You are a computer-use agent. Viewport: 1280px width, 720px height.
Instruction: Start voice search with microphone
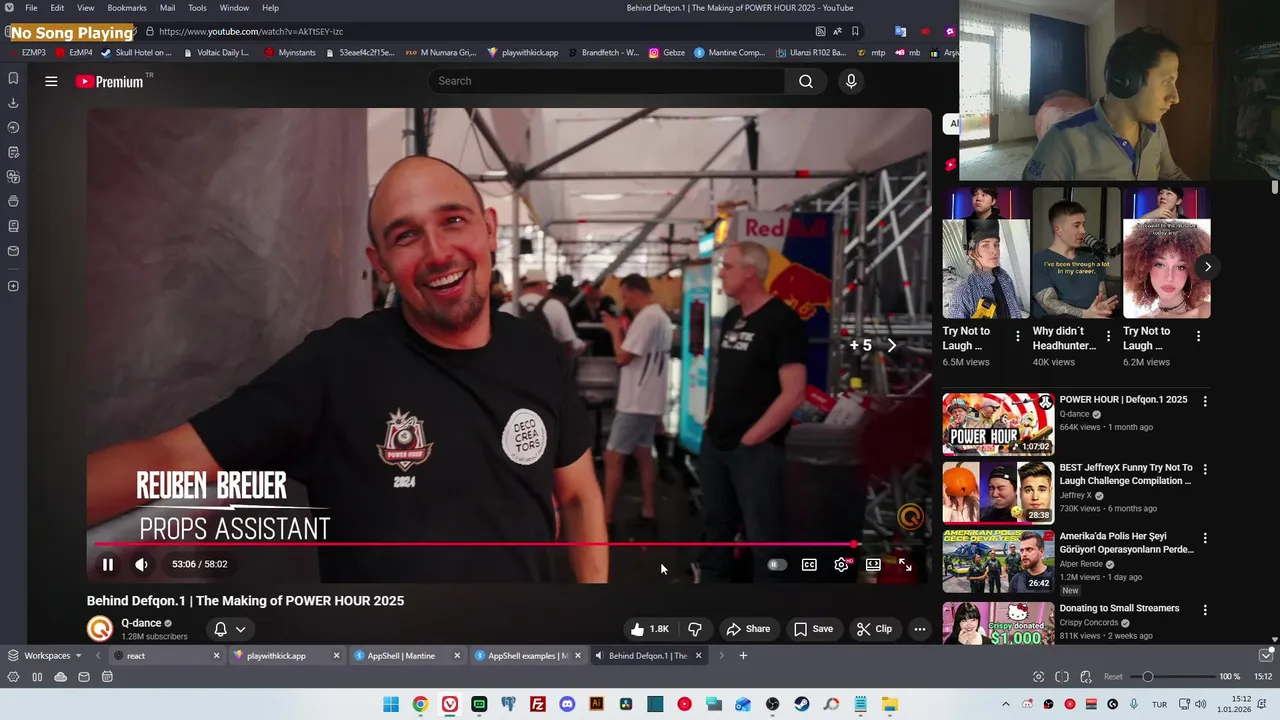[851, 81]
